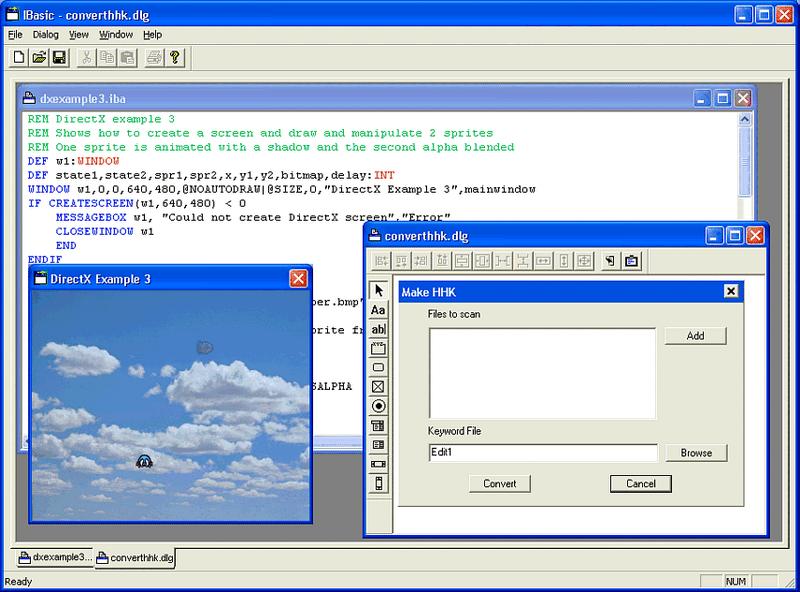Select the arrow pointer tool in dialog editor

(x=378, y=290)
